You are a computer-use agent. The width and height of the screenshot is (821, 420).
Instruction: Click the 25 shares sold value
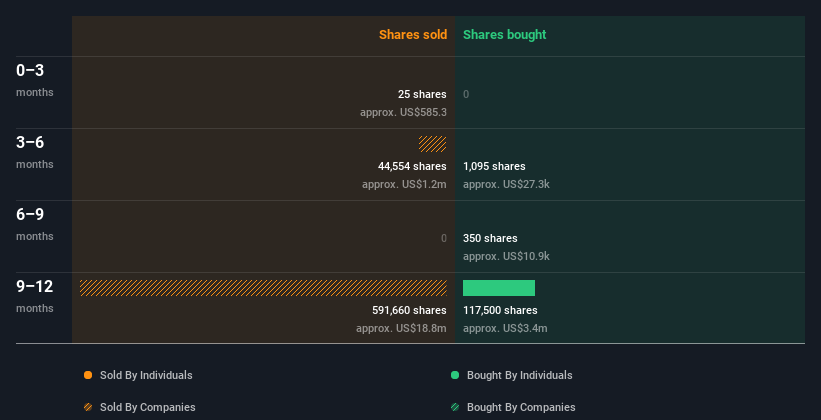[x=422, y=94]
